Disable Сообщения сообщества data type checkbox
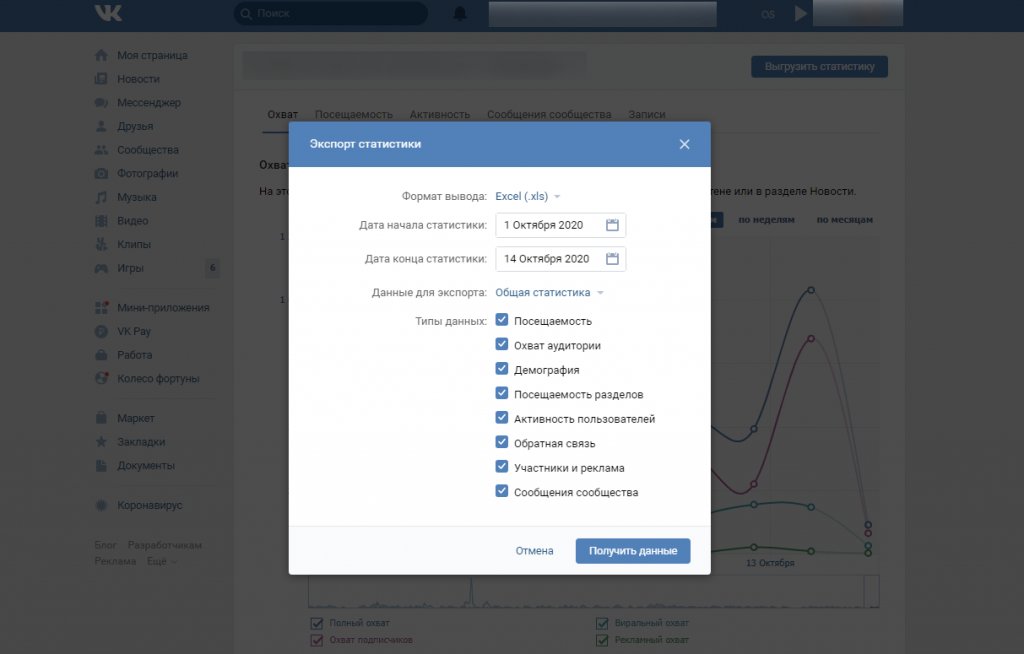 (502, 492)
